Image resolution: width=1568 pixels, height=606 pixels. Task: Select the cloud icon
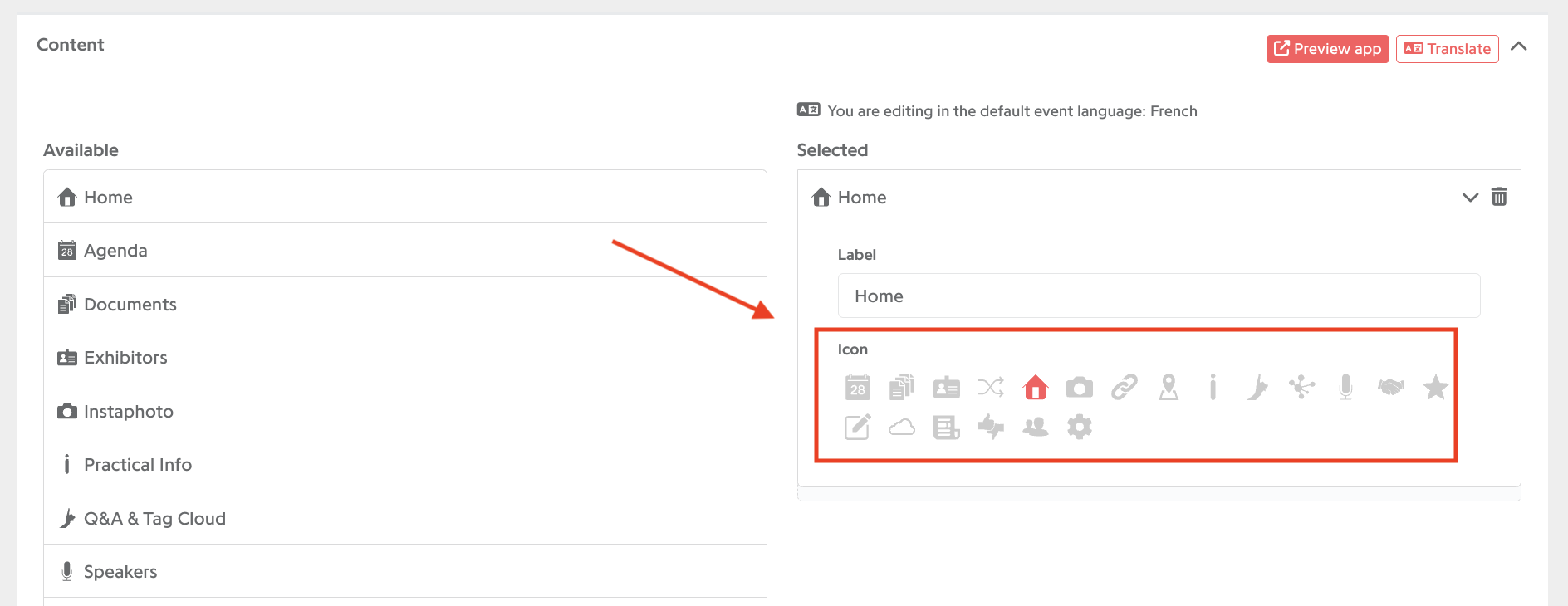pos(901,427)
